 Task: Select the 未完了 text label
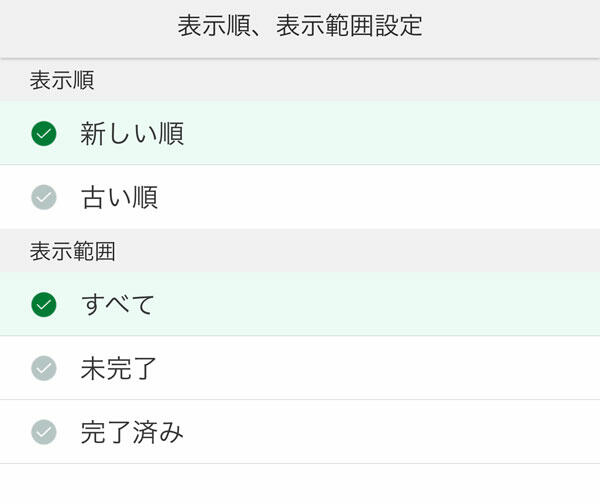(x=119, y=368)
